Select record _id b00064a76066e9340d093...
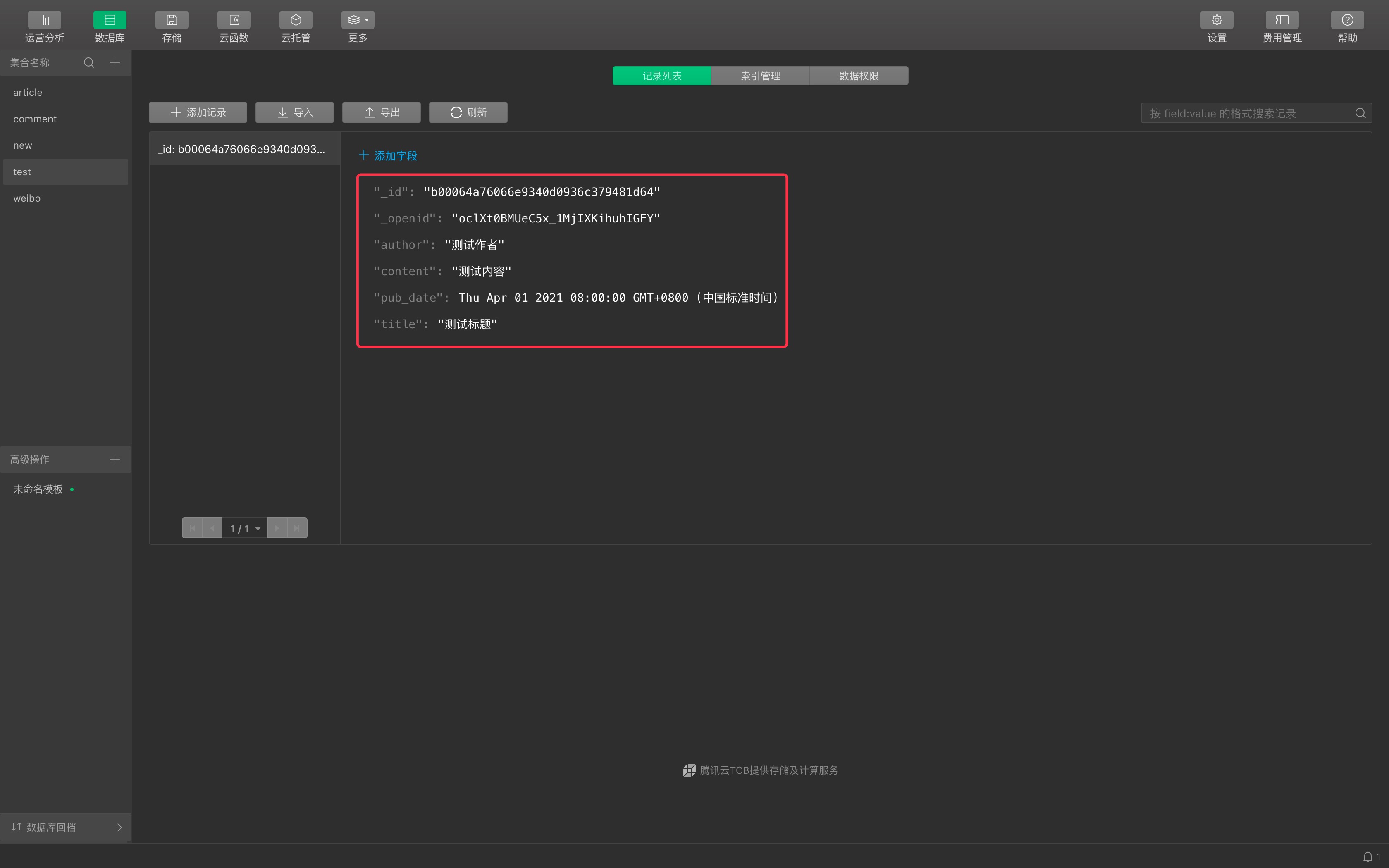The width and height of the screenshot is (1389, 868). (244, 149)
